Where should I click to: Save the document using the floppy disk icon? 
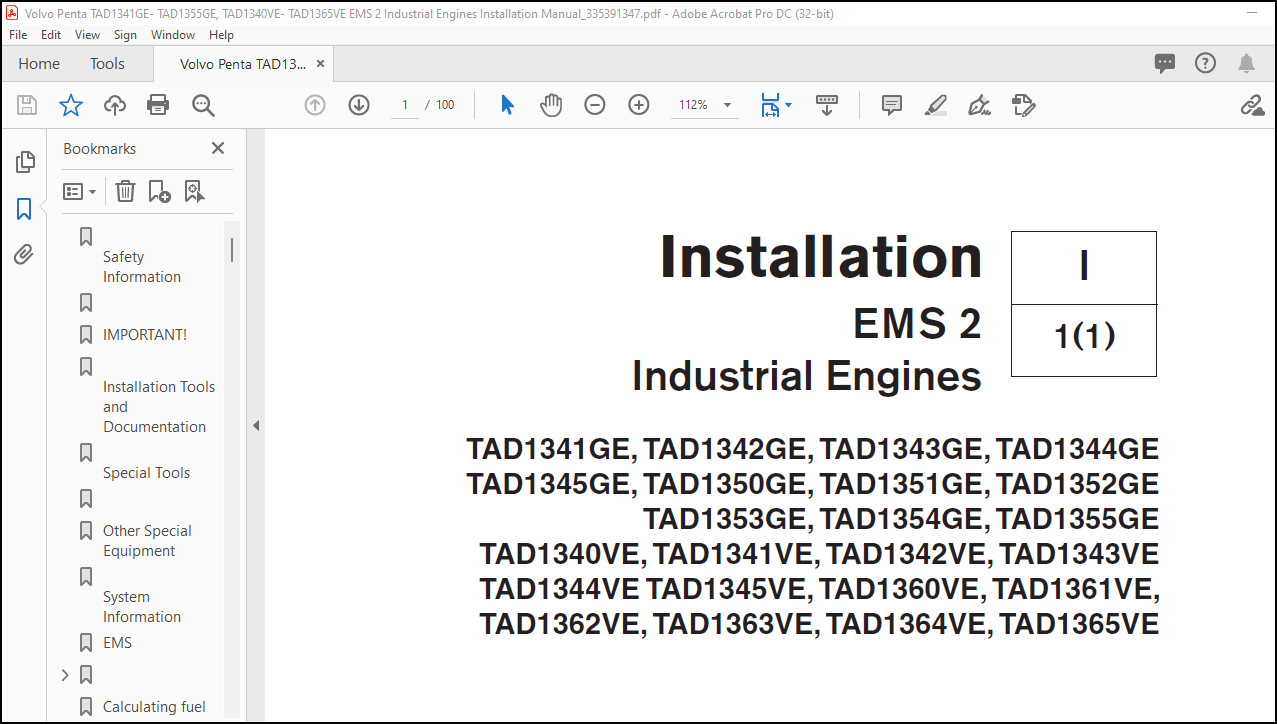(27, 105)
